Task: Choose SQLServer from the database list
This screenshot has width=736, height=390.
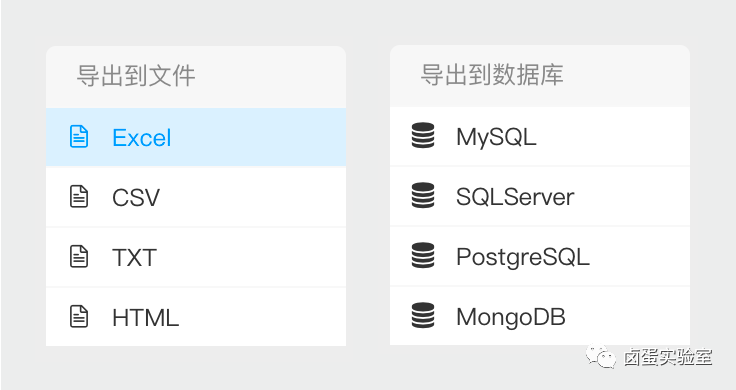Action: tap(540, 196)
